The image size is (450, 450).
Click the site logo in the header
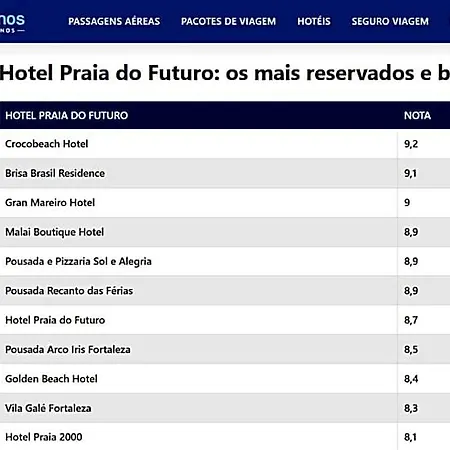[x=12, y=23]
